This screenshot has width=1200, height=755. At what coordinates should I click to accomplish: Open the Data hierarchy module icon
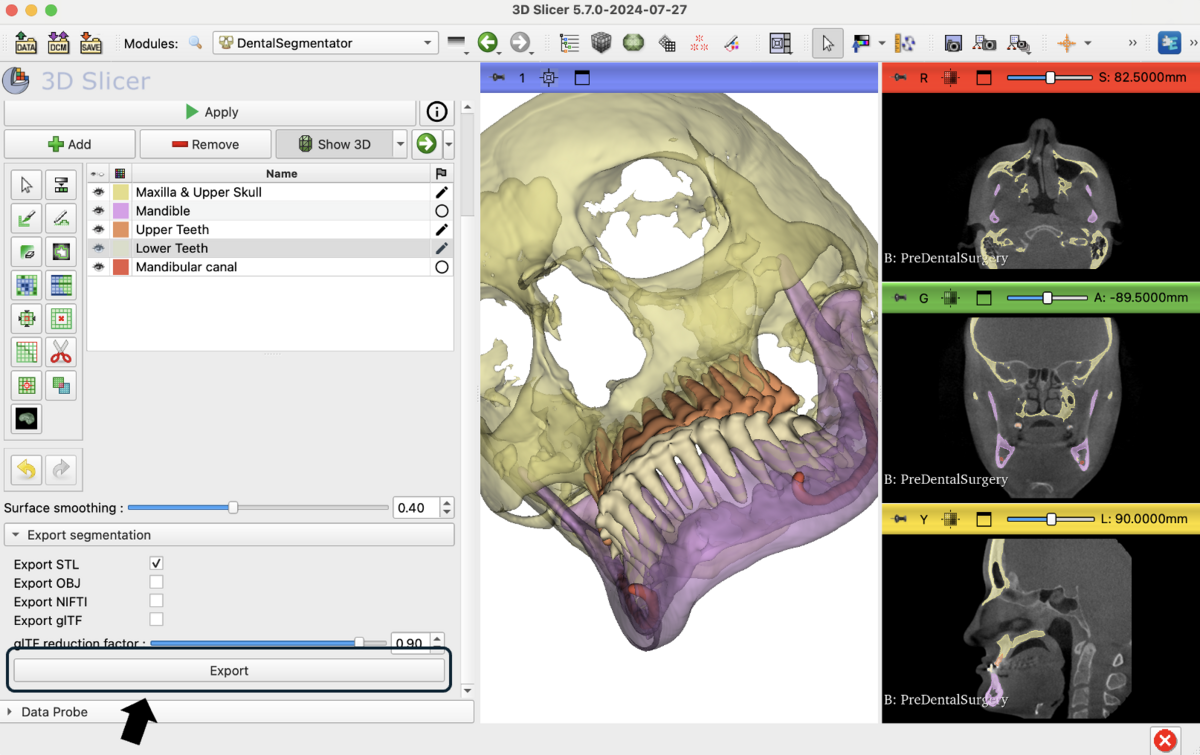(569, 43)
